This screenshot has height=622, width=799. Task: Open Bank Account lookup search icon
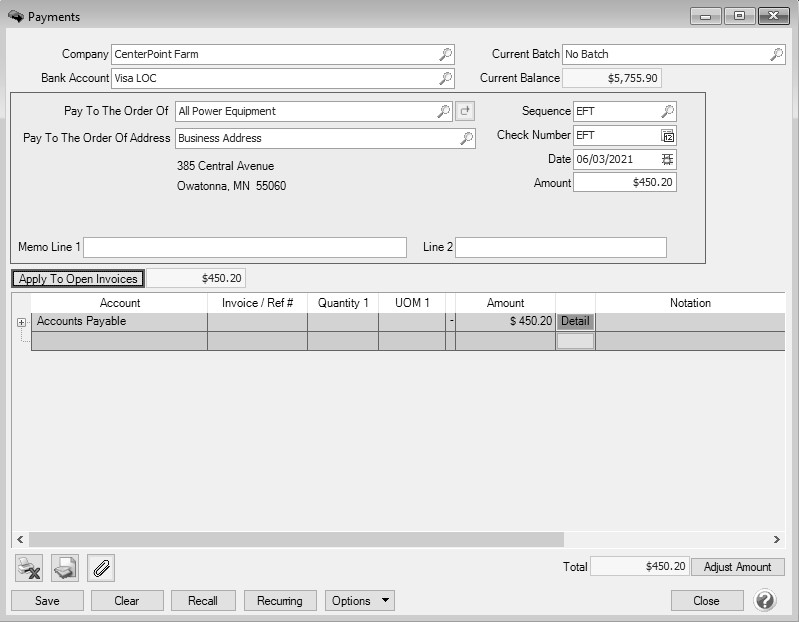pos(446,78)
